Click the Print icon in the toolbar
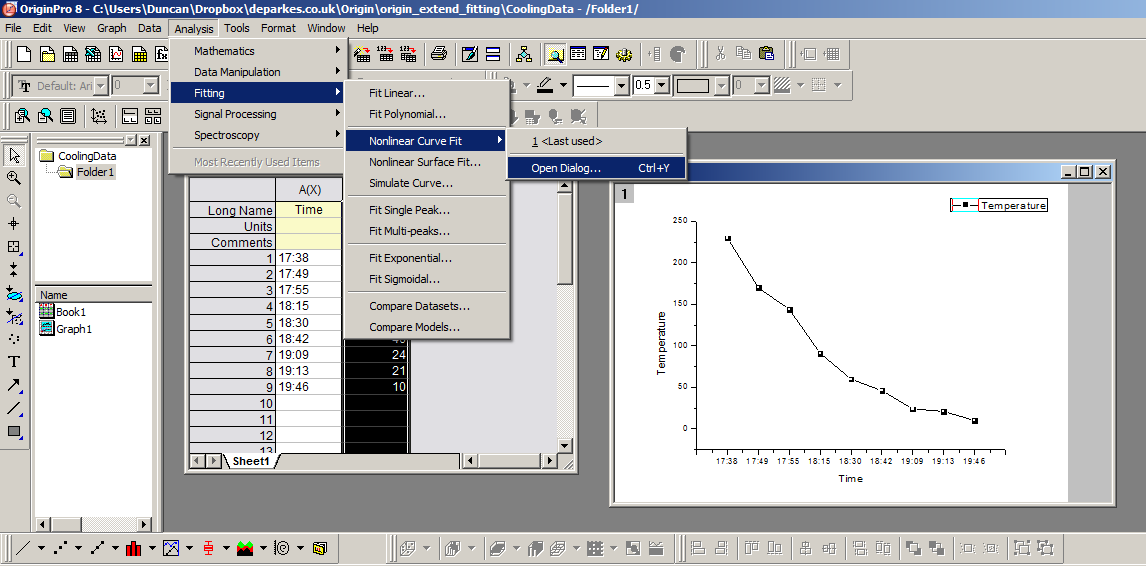The width and height of the screenshot is (1146, 566). click(x=438, y=54)
